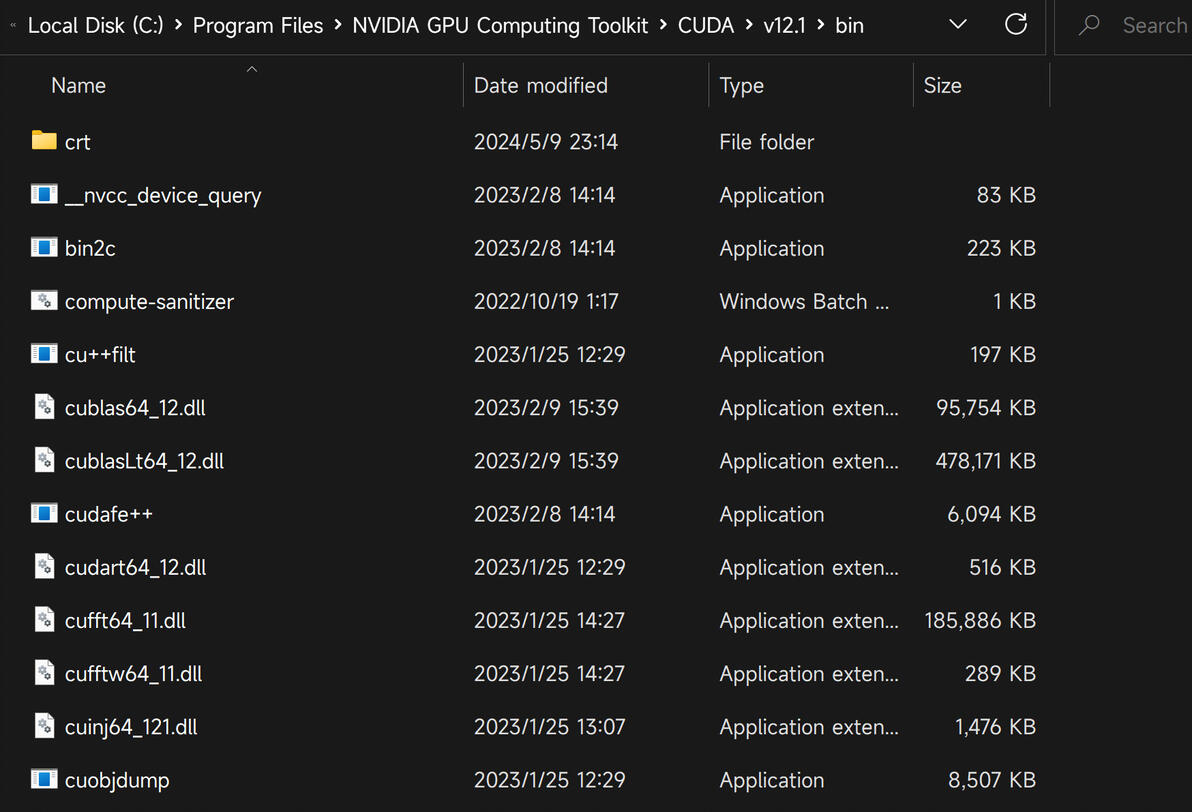Select the cuobjdump application icon
Screen dimensions: 1192x812
click(x=44, y=779)
